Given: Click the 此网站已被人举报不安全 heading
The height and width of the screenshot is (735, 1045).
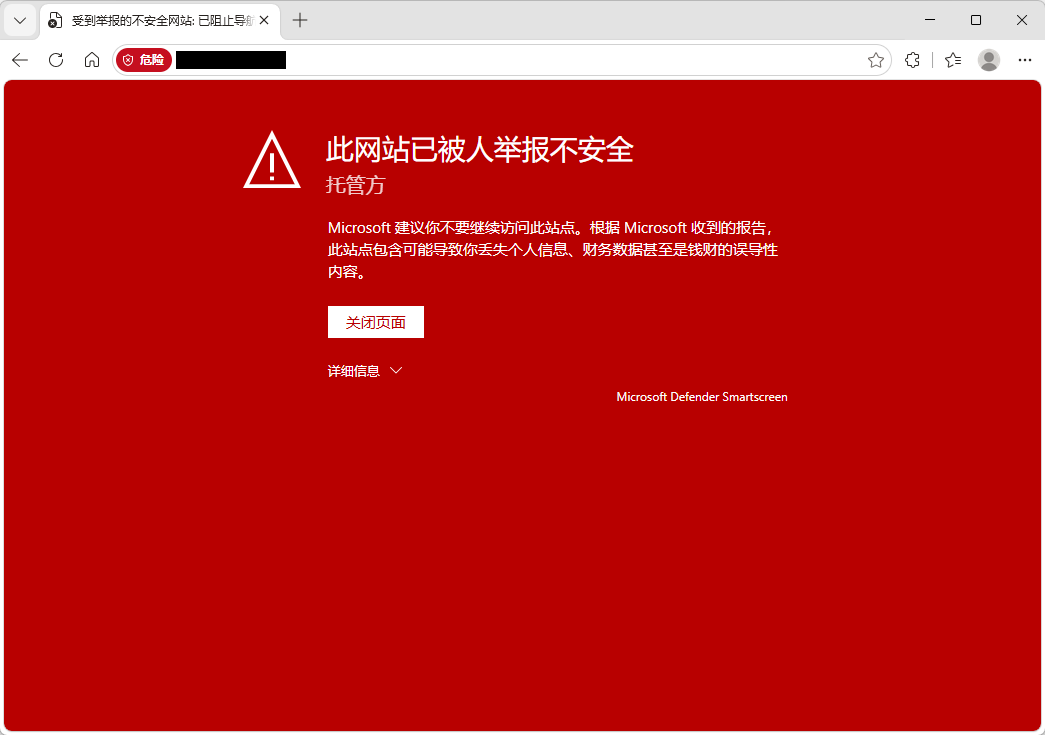Looking at the screenshot, I should click(x=479, y=149).
